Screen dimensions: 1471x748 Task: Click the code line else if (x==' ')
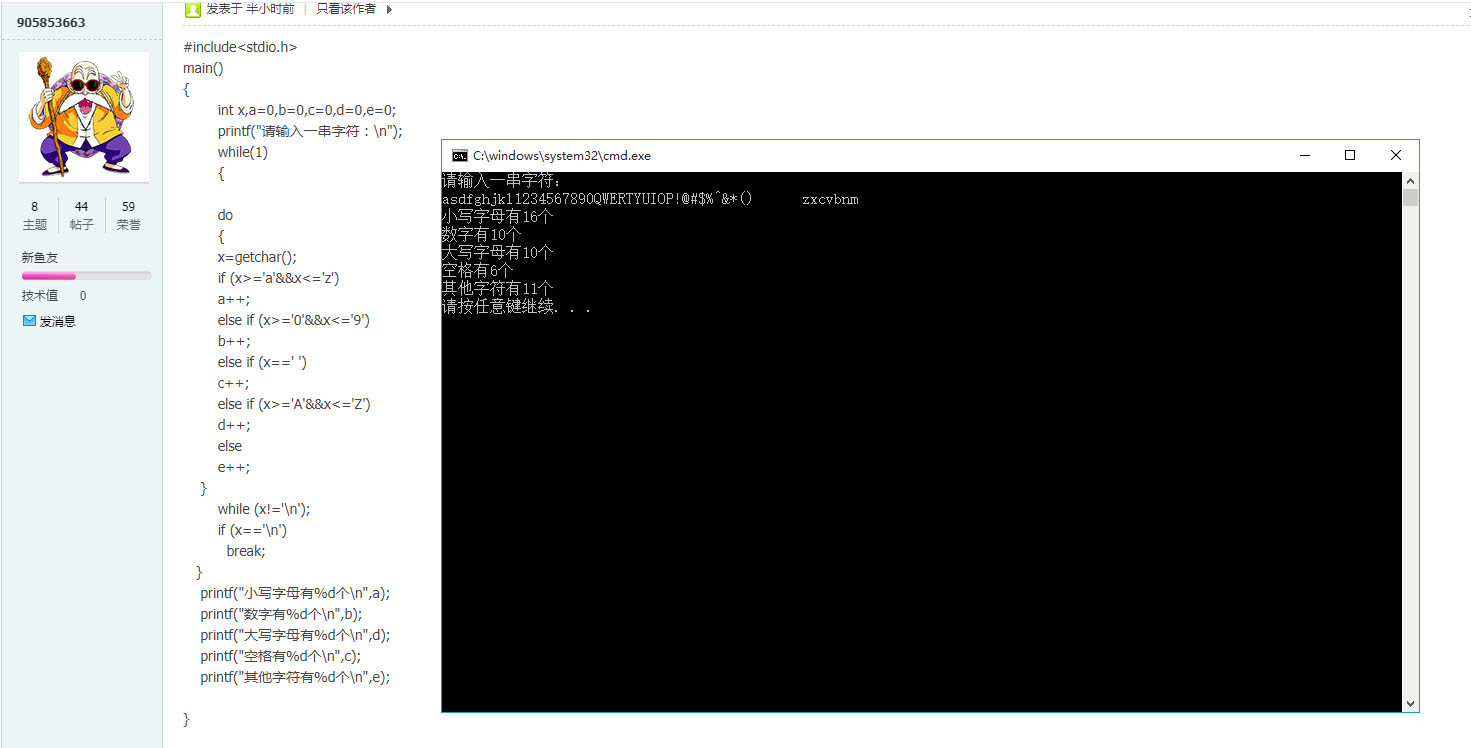click(262, 362)
